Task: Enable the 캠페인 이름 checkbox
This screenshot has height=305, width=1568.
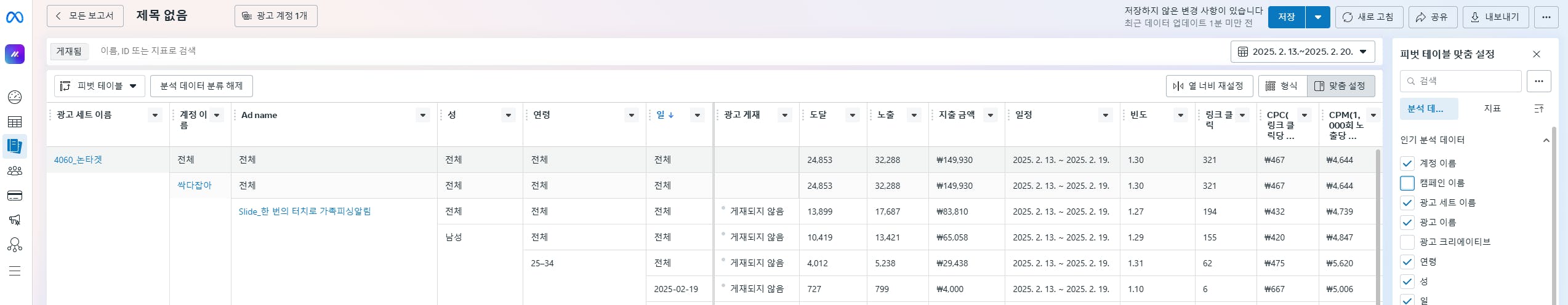Action: 1407,183
